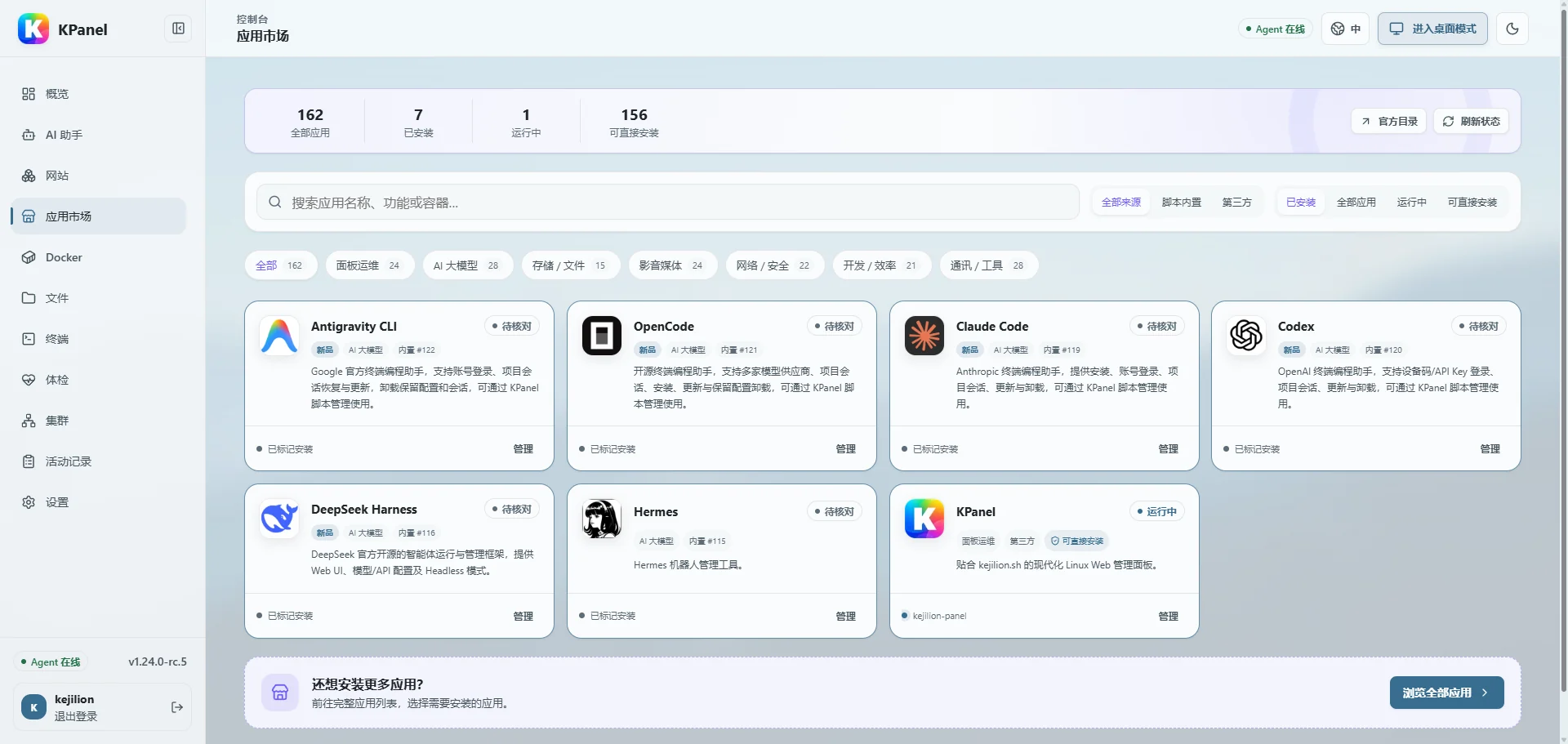Select the 全部来源 source filter
The height and width of the screenshot is (744, 1568).
tap(1120, 202)
